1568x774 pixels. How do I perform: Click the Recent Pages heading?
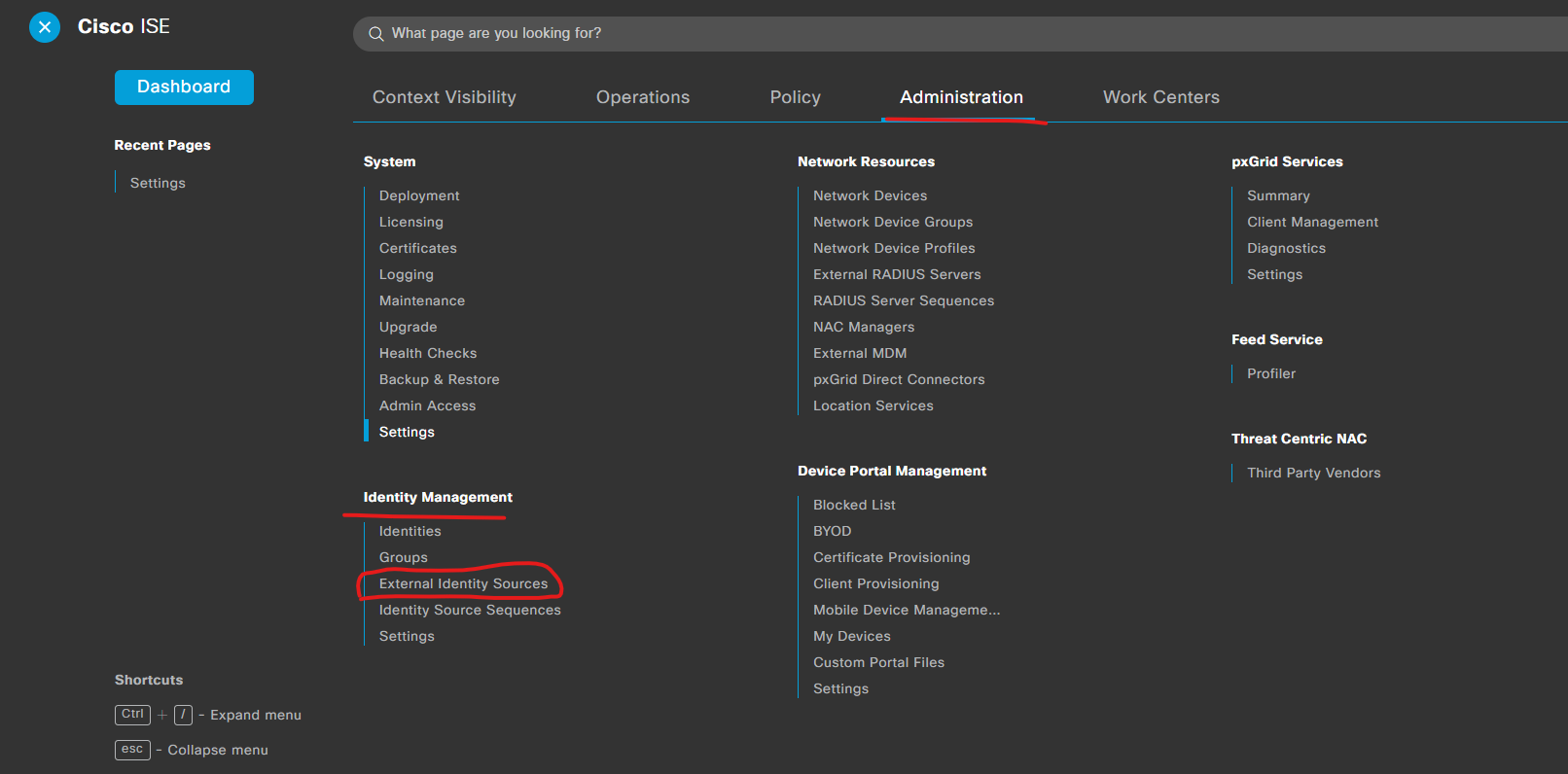click(x=162, y=145)
